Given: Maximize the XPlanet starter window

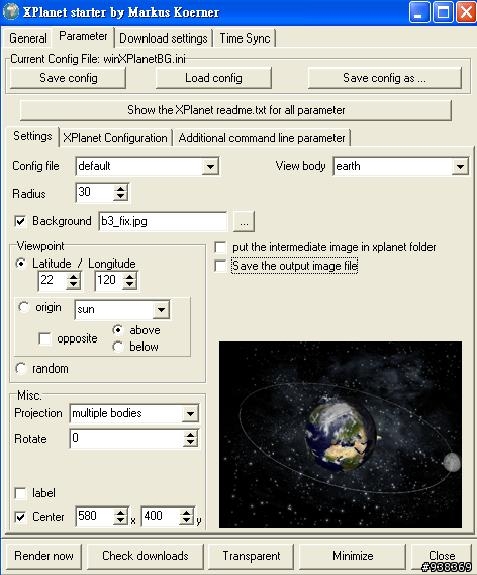Looking at the screenshot, I should [x=443, y=12].
